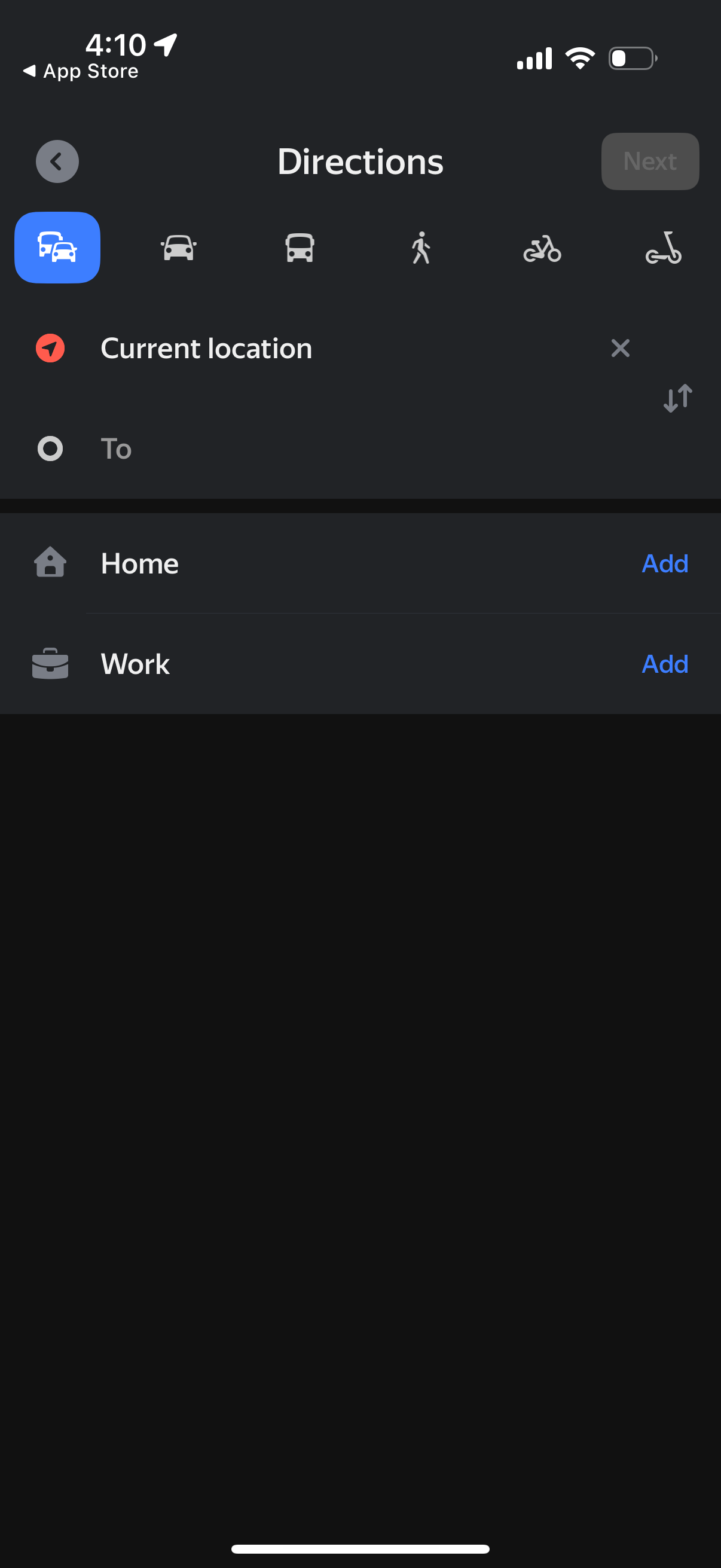This screenshot has height=1568, width=721.
Task: Select the public transit routing icon
Action: 300,247
